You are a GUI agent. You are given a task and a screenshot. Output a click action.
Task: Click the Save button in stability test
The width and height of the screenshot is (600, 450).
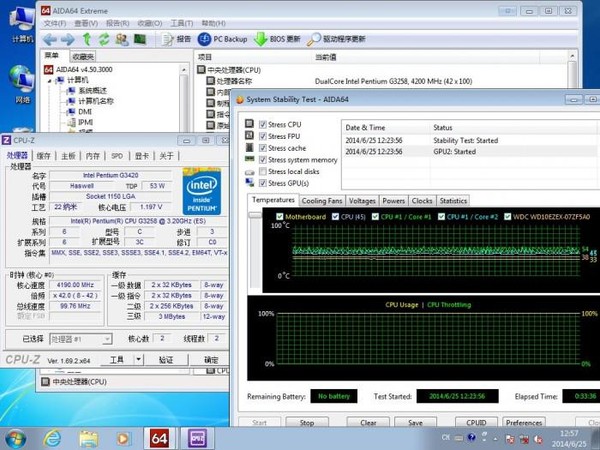[415, 422]
